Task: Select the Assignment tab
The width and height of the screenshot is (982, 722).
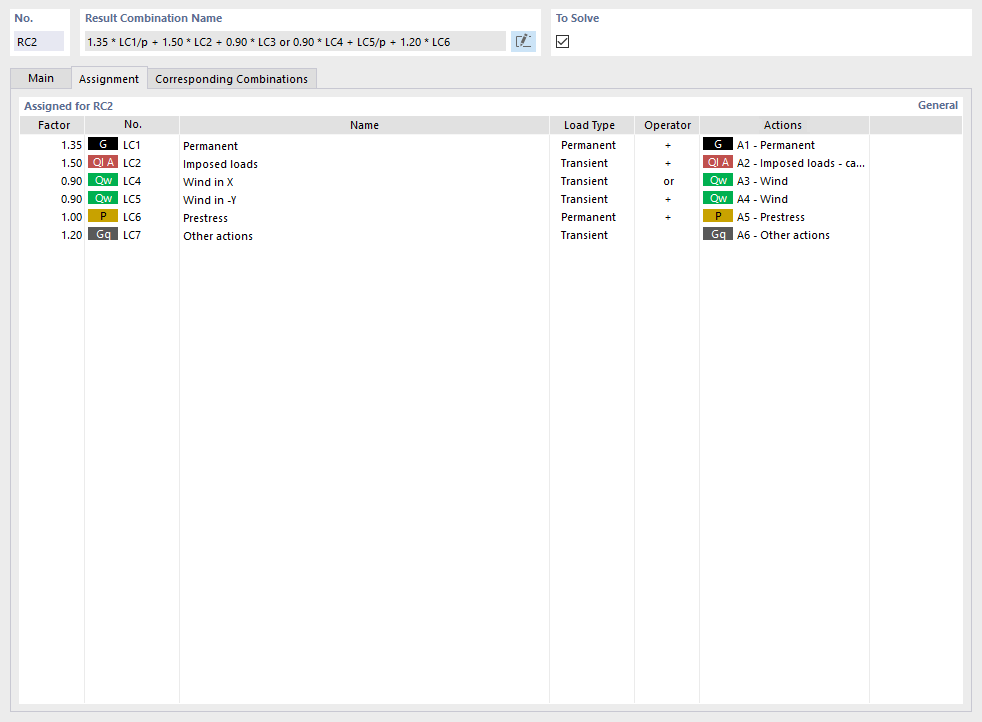Action: pos(109,78)
